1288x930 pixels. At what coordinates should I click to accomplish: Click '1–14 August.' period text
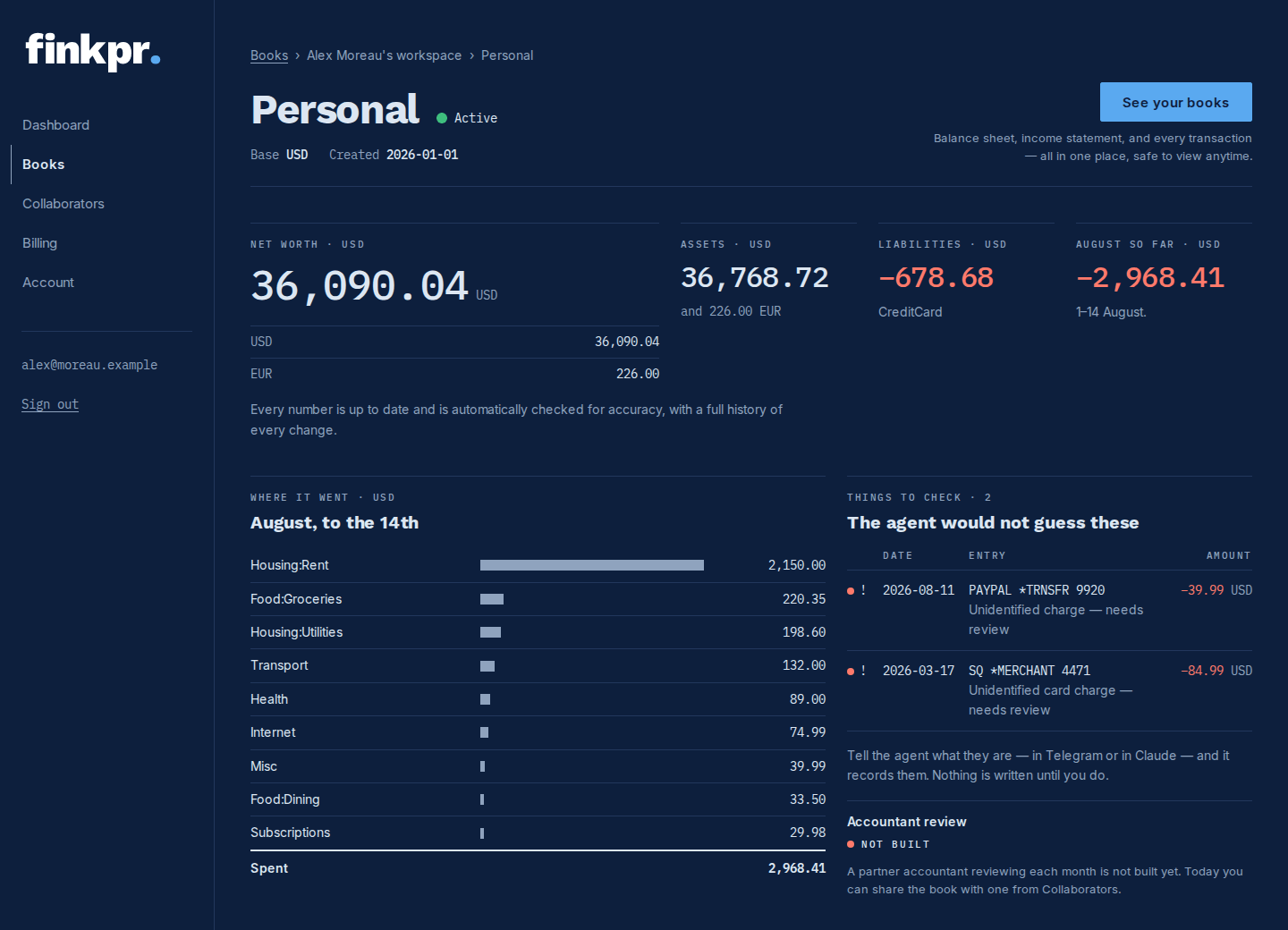tap(1111, 312)
